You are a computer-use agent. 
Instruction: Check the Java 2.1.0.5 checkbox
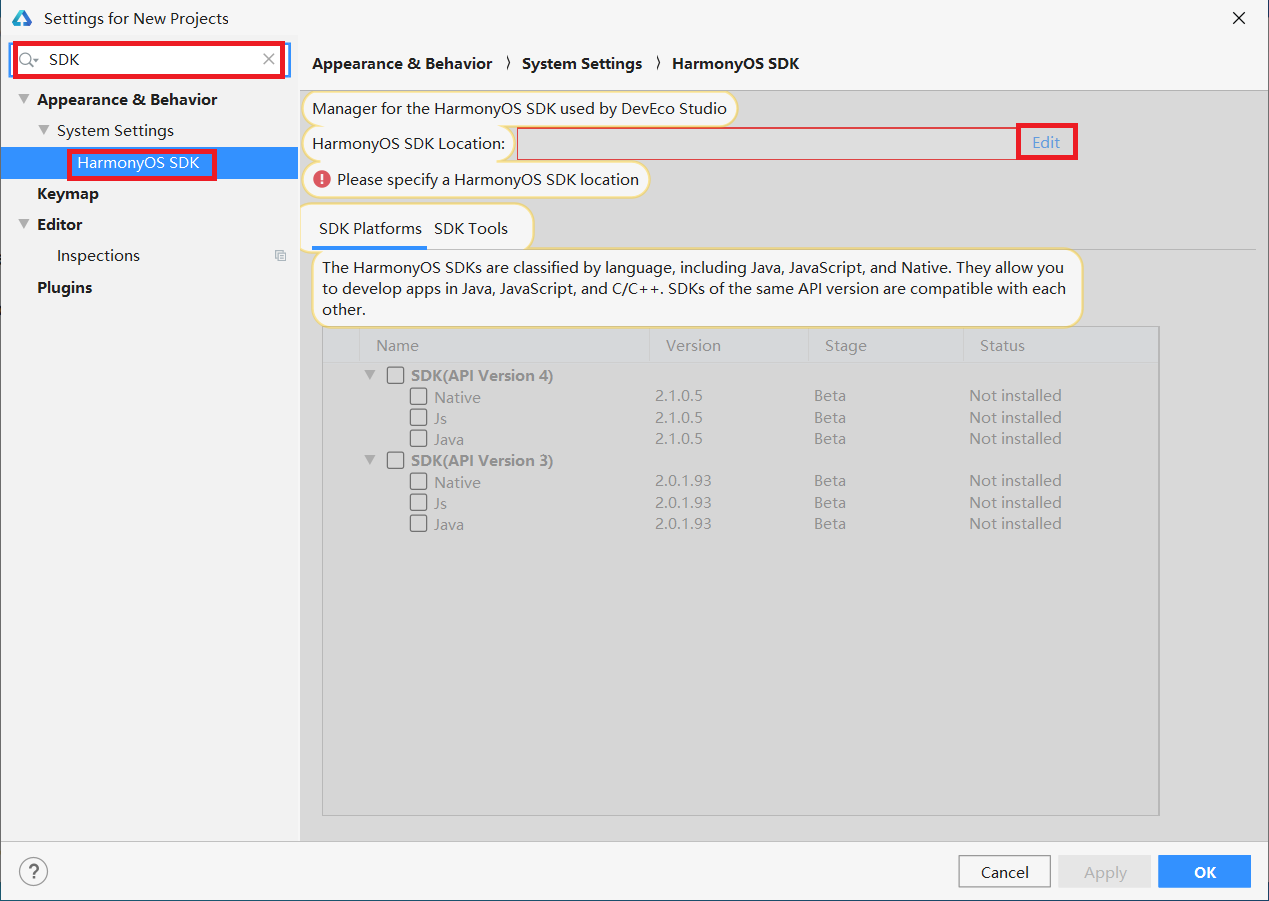tap(419, 439)
